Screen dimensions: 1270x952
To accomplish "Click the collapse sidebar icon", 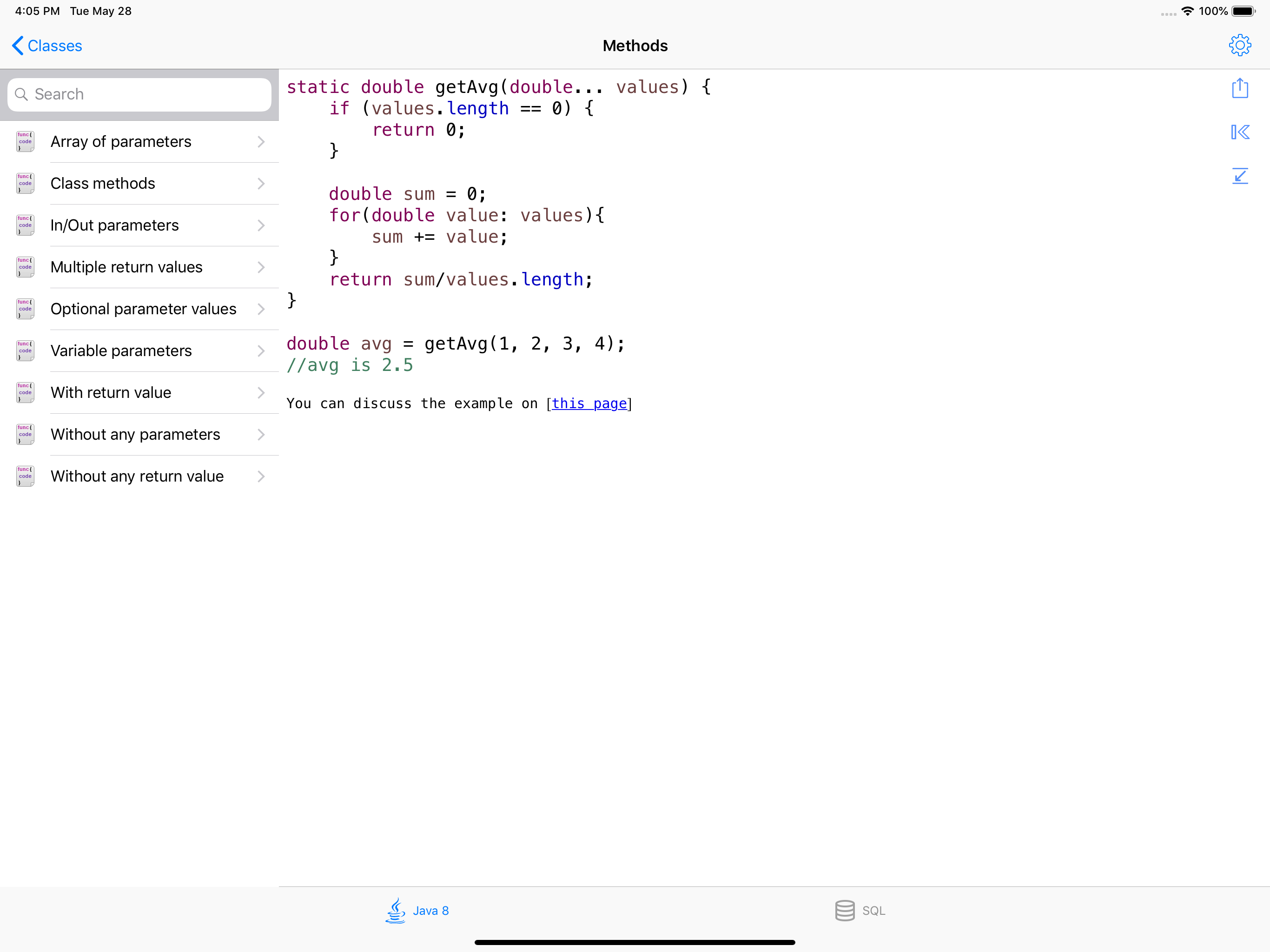I will pyautogui.click(x=1240, y=132).
